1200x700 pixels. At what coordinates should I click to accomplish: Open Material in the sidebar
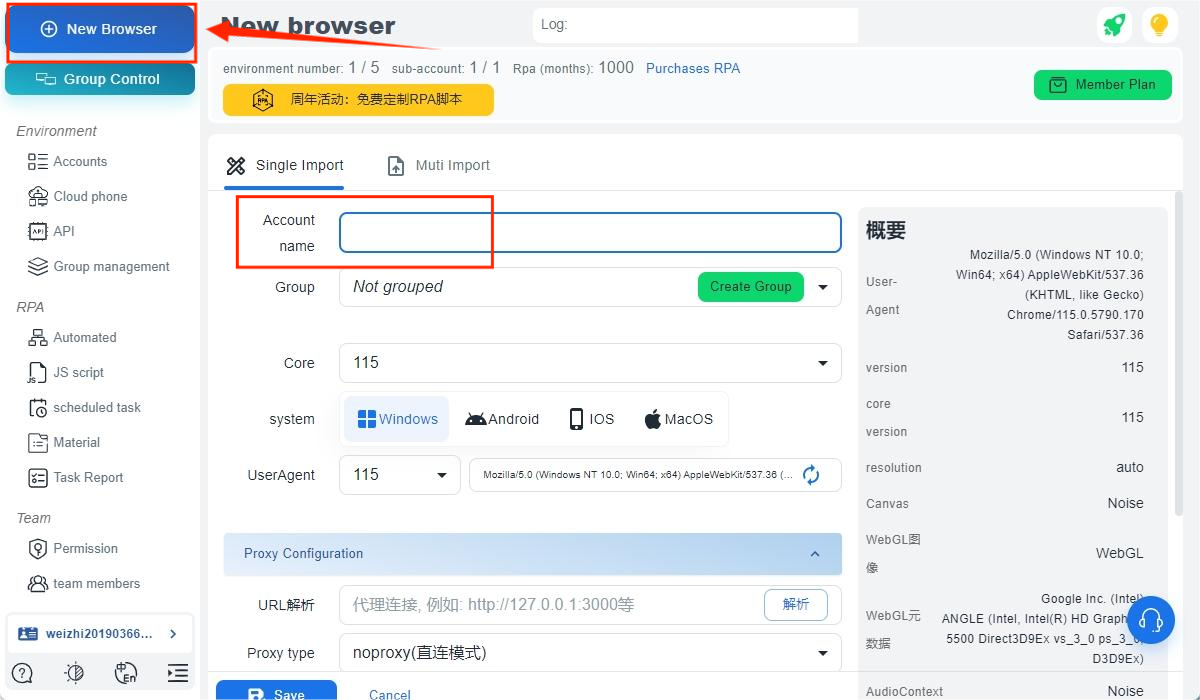(x=76, y=442)
